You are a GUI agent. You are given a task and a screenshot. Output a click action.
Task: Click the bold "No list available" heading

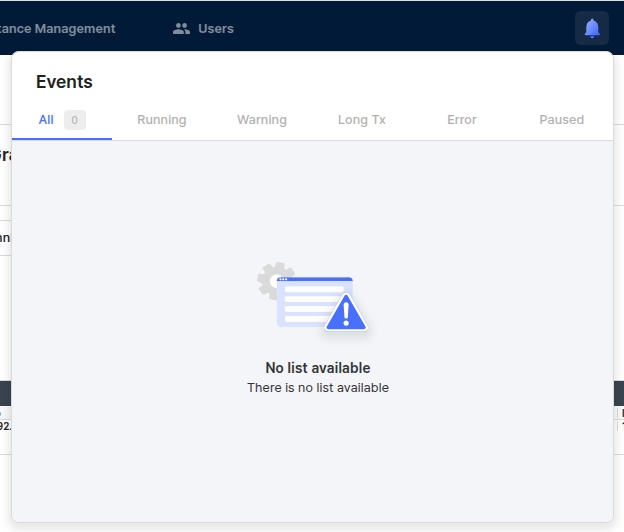(x=318, y=368)
